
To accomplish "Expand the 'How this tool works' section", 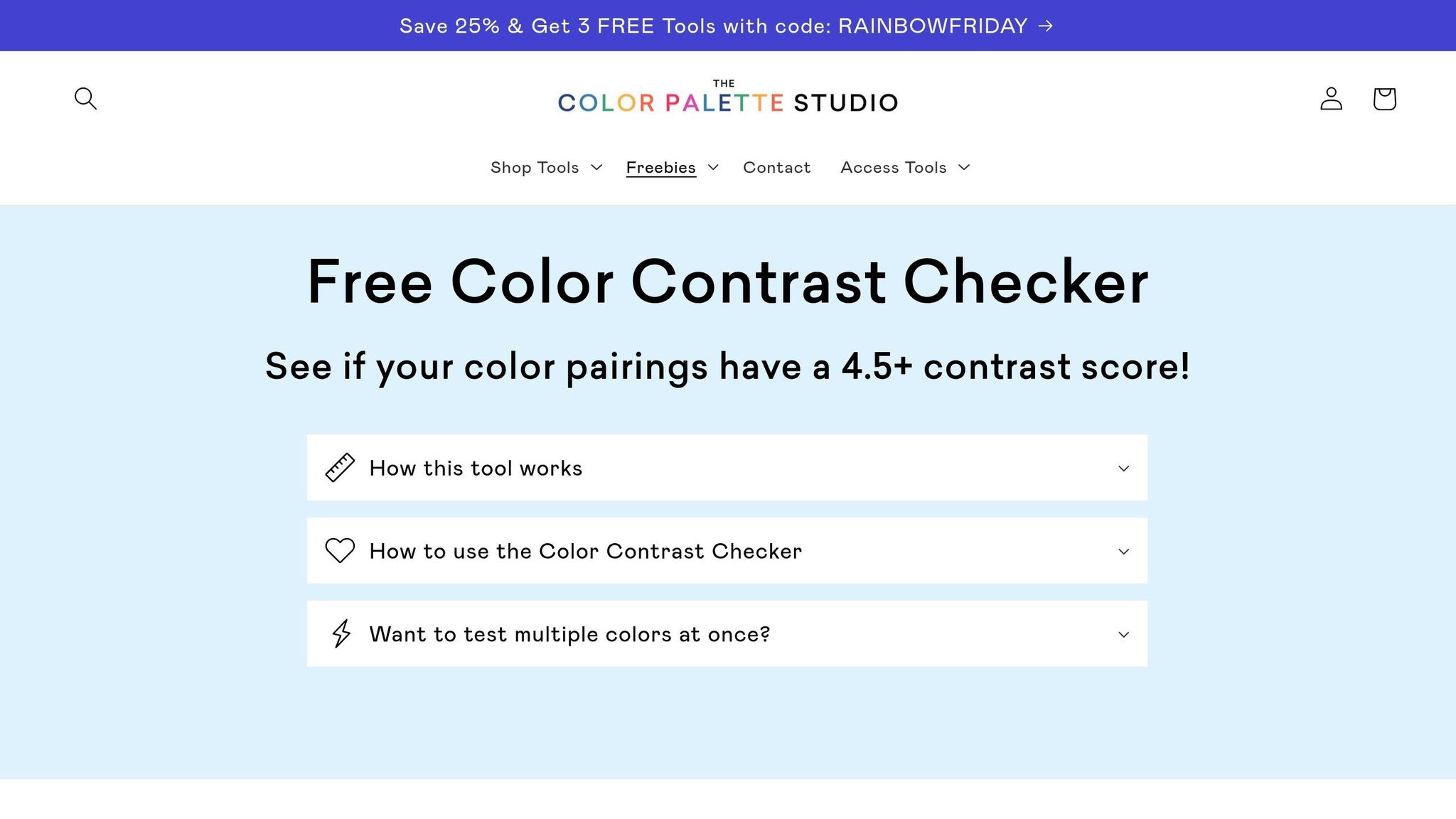I will click(475, 467).
